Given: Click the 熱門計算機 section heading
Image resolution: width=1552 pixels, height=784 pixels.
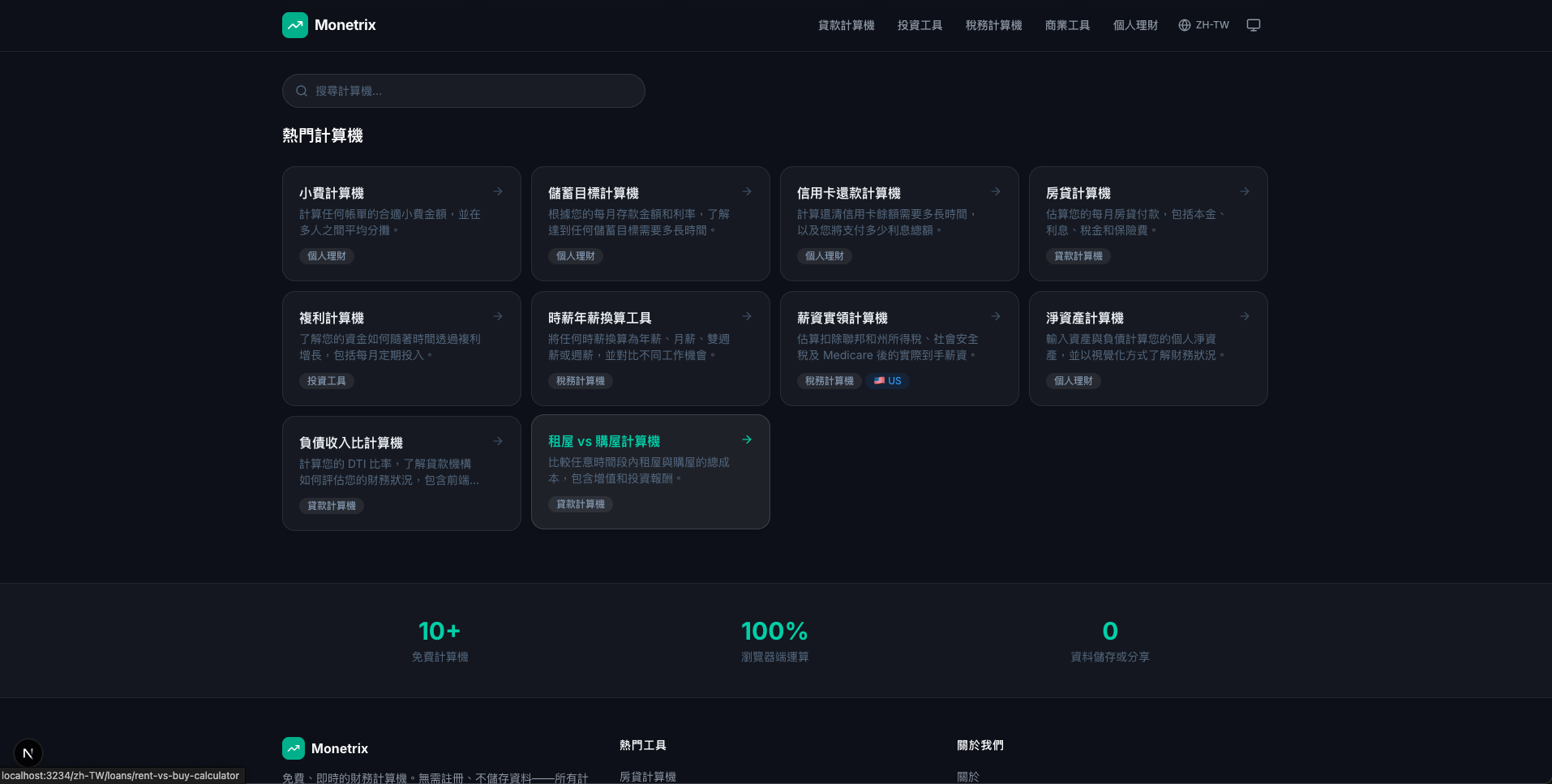Looking at the screenshot, I should point(323,135).
